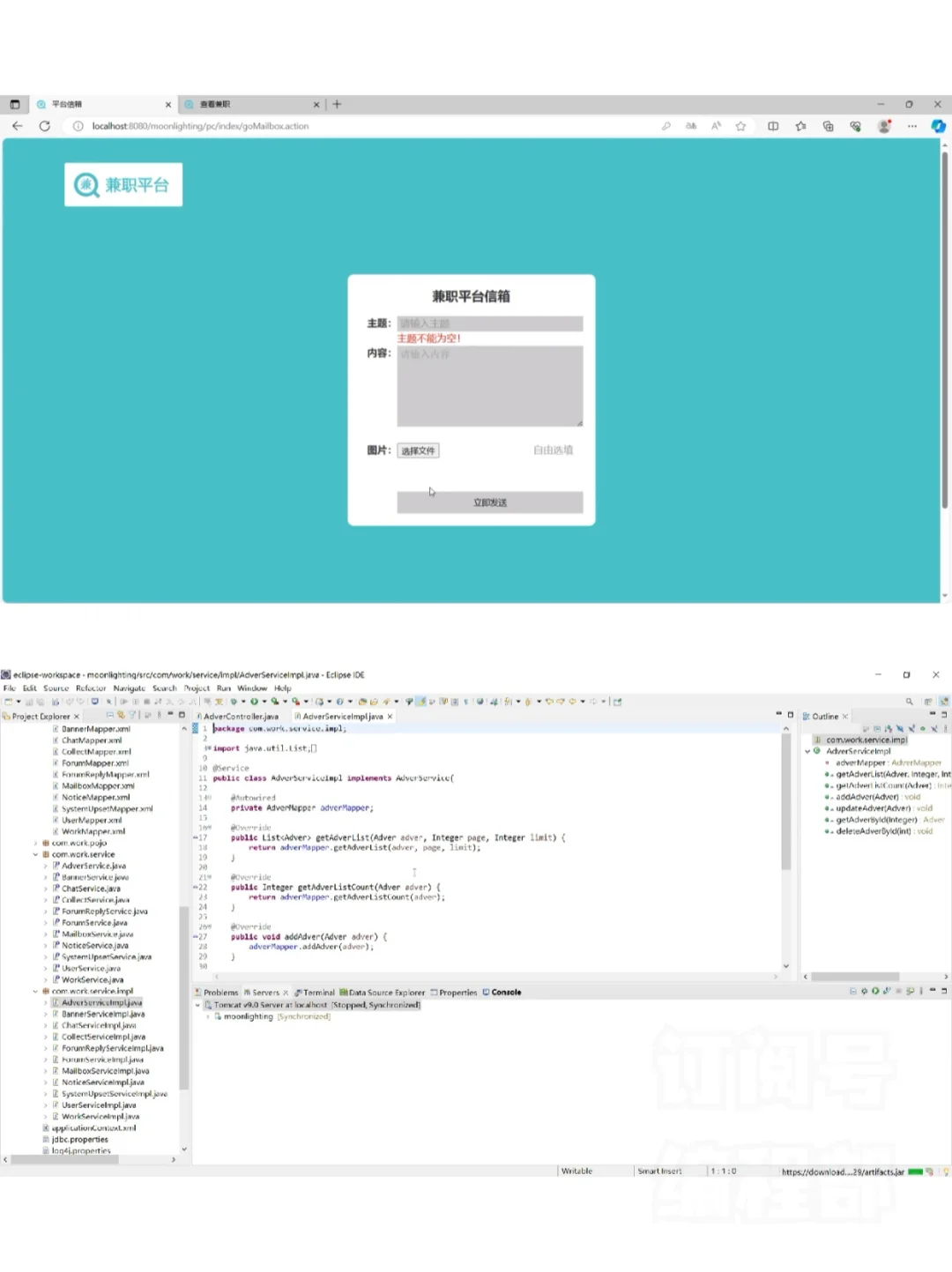Maximize the editor area
Image resolution: width=952 pixels, height=1272 pixels.
coord(791,714)
